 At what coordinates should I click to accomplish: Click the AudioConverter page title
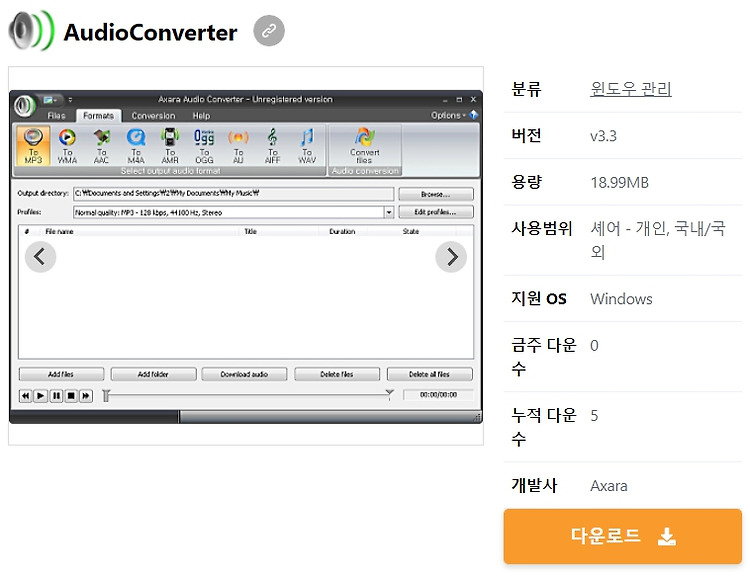(150, 33)
